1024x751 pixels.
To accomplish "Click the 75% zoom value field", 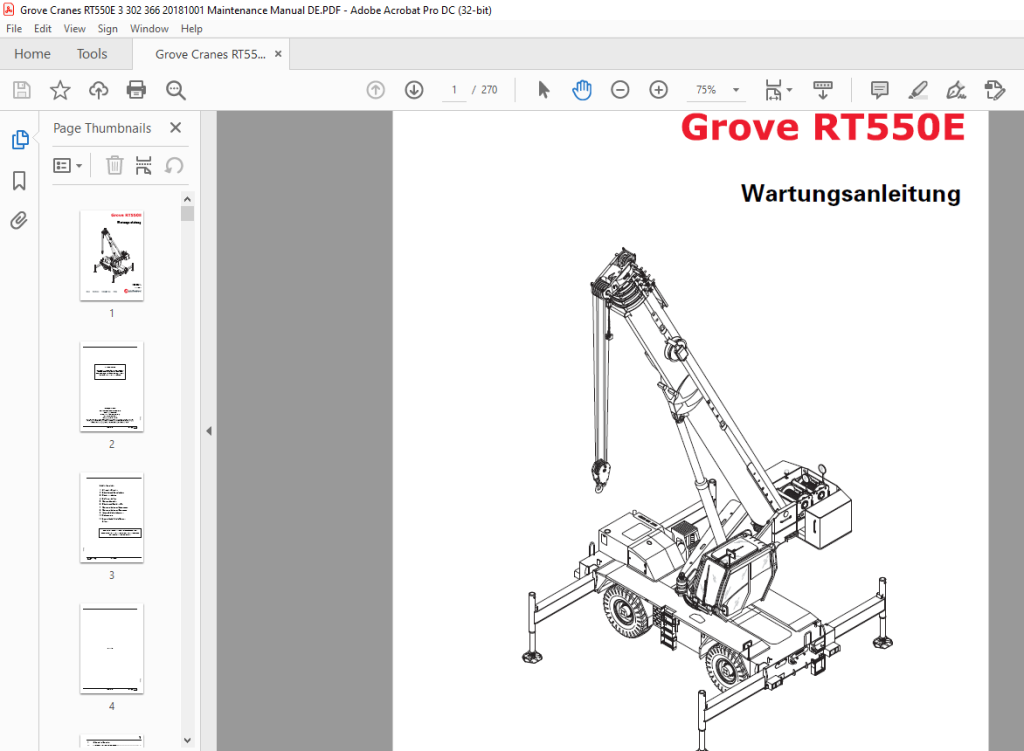I will click(x=706, y=90).
